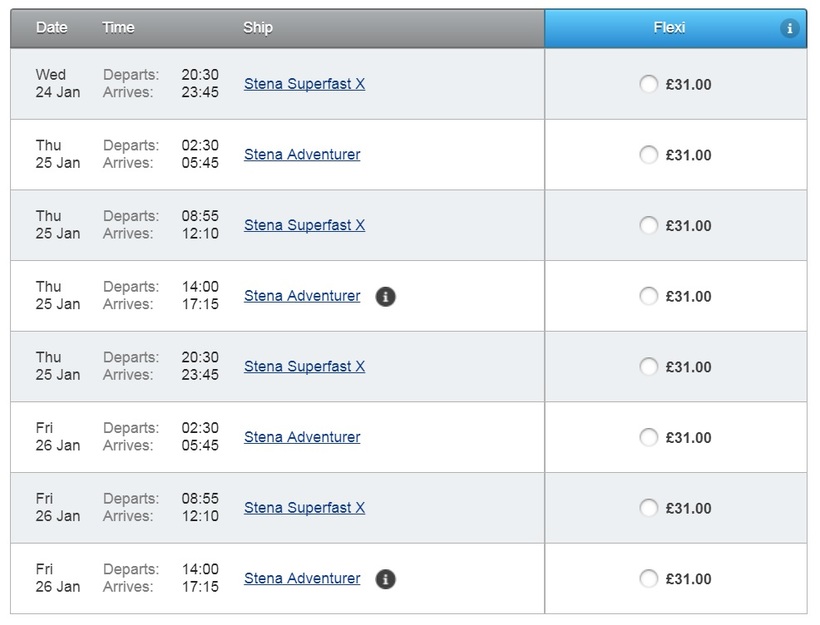Open Stena Adventurer link for Thu 25 Jan 14:00
Viewport: 820px width, 625px height.
[302, 296]
